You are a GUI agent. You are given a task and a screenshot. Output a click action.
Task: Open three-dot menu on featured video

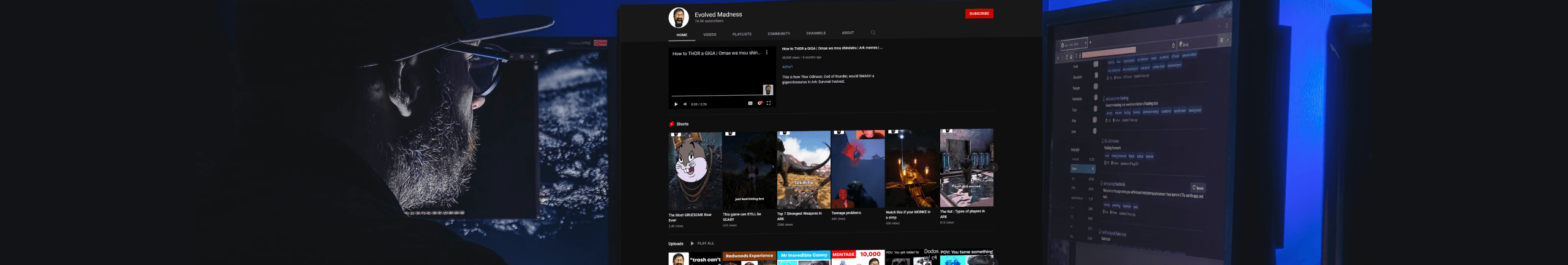pos(767,53)
